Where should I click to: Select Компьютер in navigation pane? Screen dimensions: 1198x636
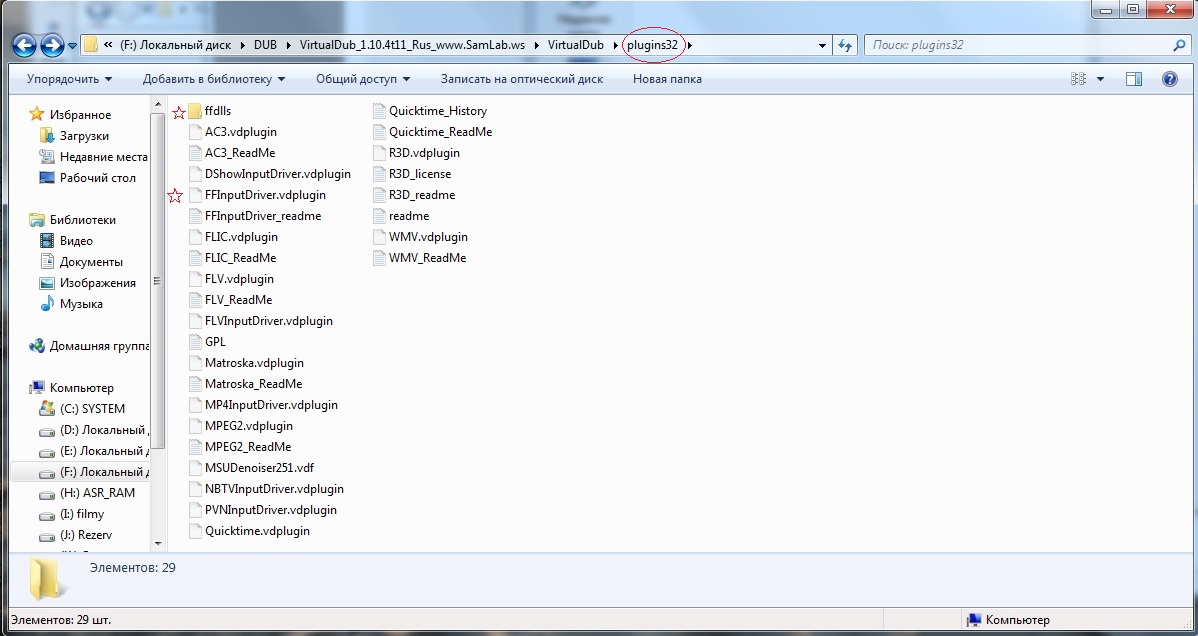pyautogui.click(x=81, y=388)
